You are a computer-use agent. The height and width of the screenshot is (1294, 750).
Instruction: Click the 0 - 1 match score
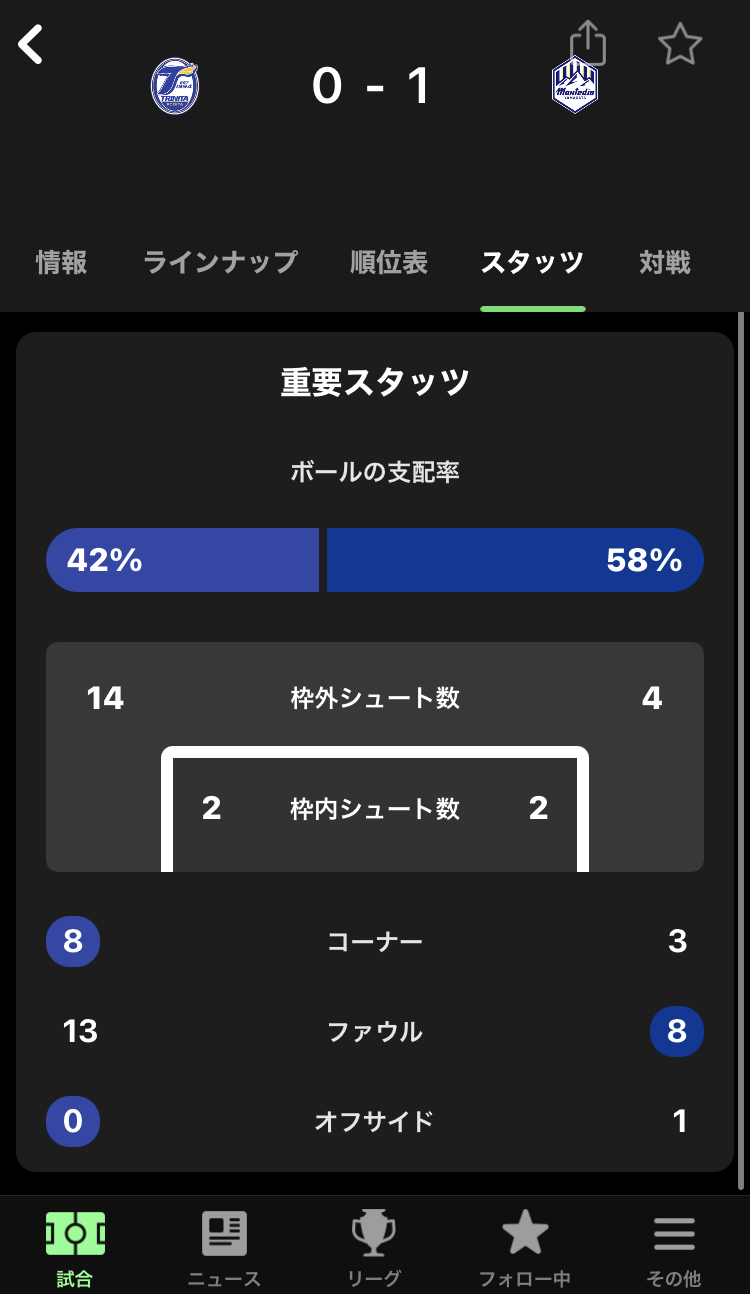(371, 86)
